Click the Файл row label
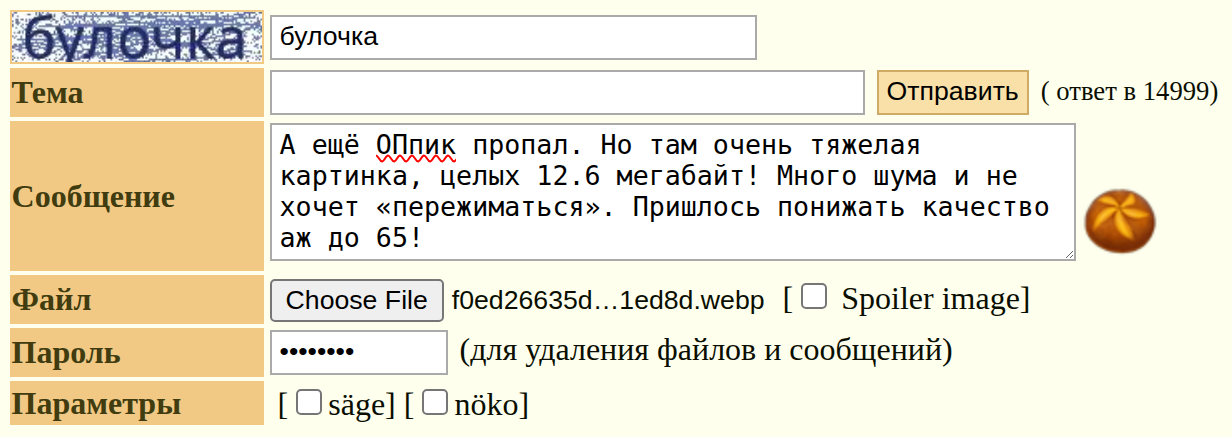 click(51, 300)
